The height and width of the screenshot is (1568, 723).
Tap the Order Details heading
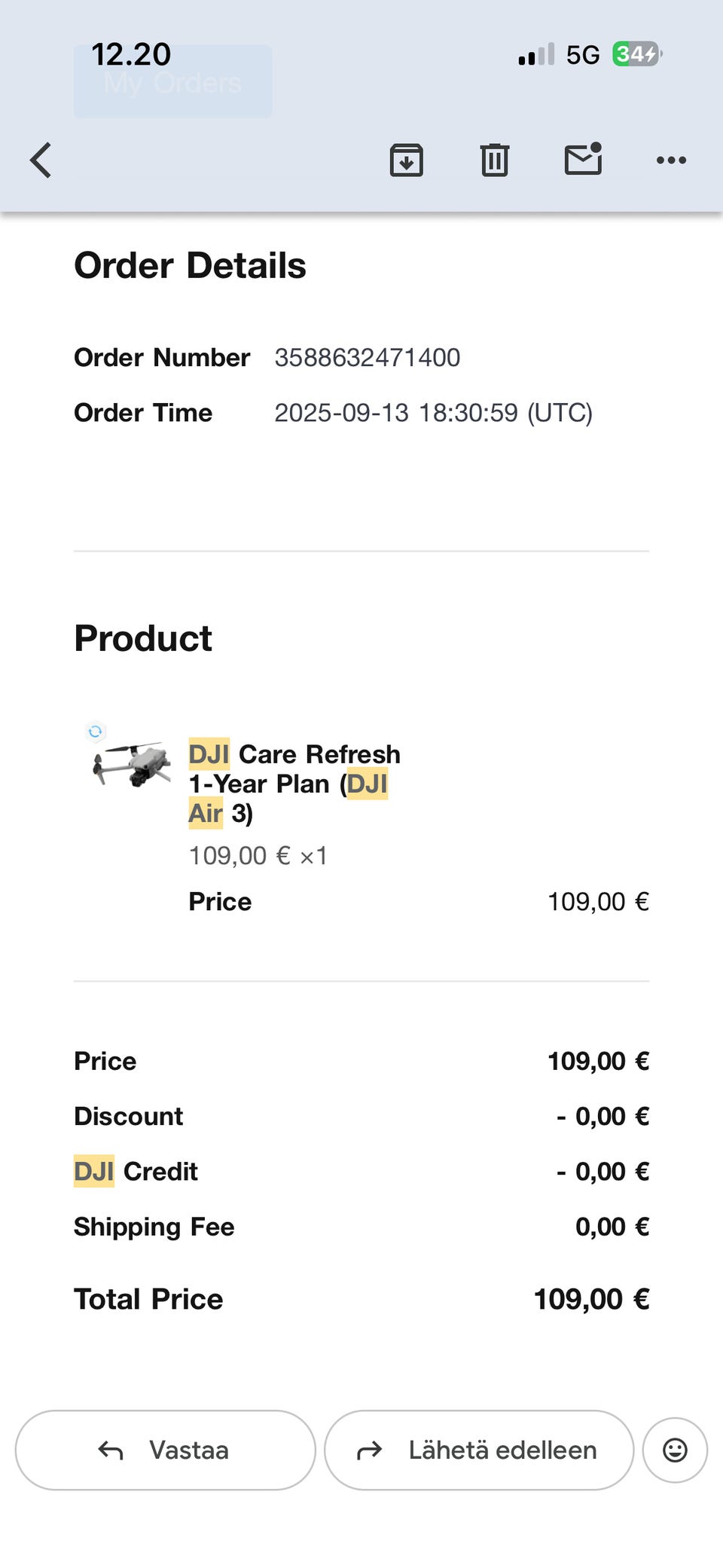(x=190, y=265)
